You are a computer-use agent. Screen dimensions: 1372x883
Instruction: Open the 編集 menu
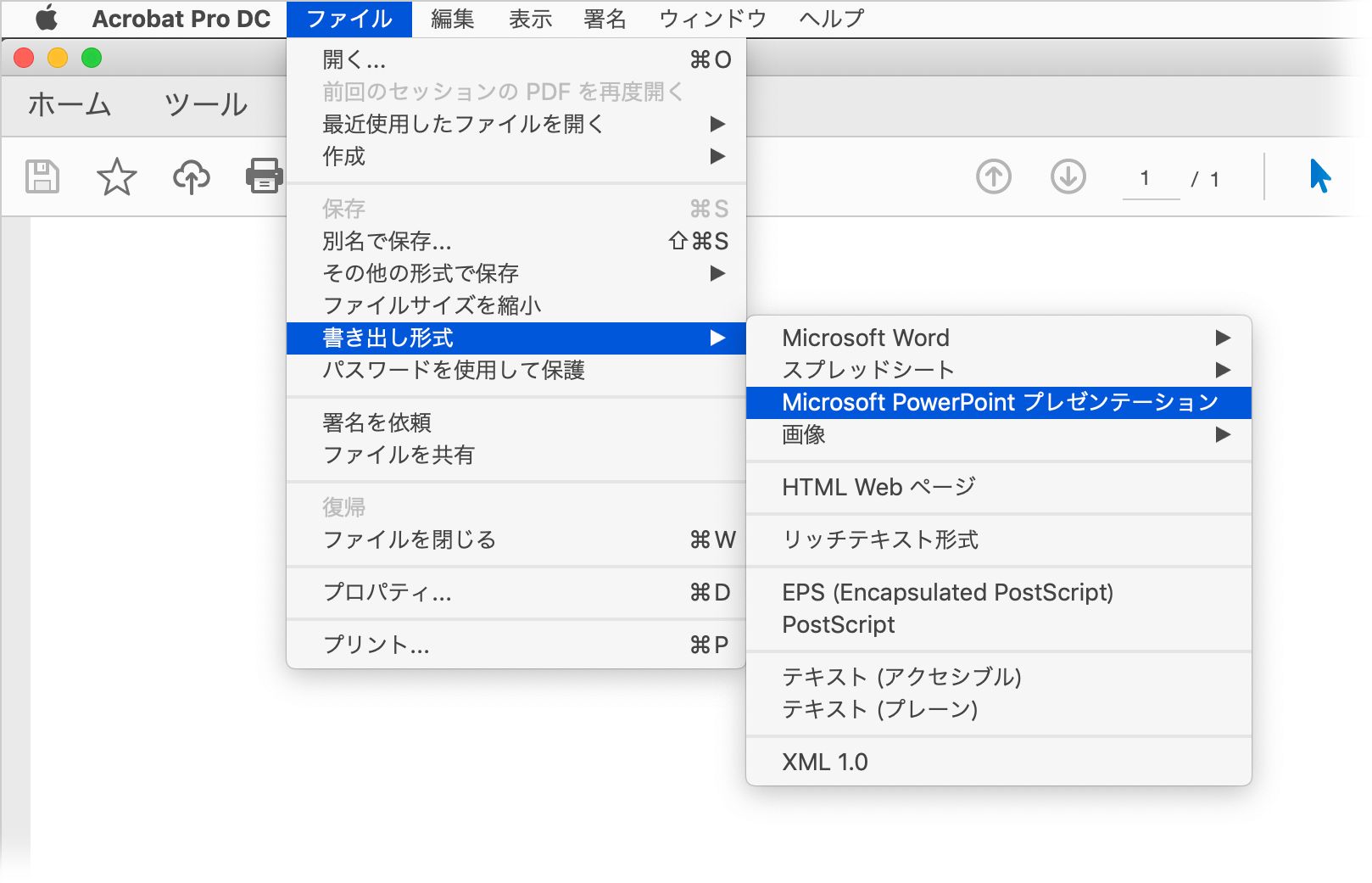[452, 19]
